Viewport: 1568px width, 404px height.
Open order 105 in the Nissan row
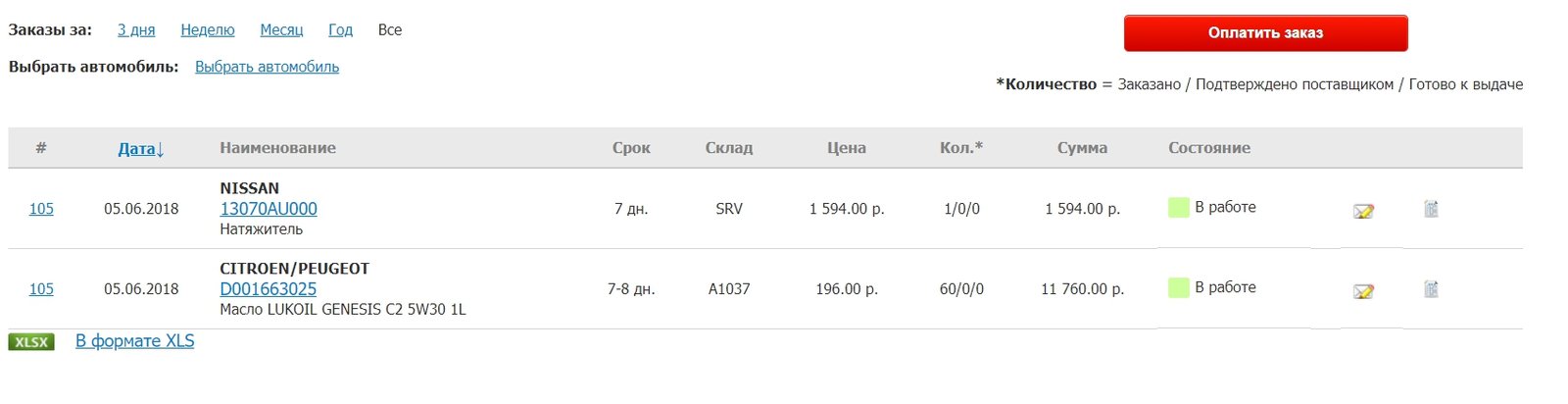pyautogui.click(x=41, y=209)
